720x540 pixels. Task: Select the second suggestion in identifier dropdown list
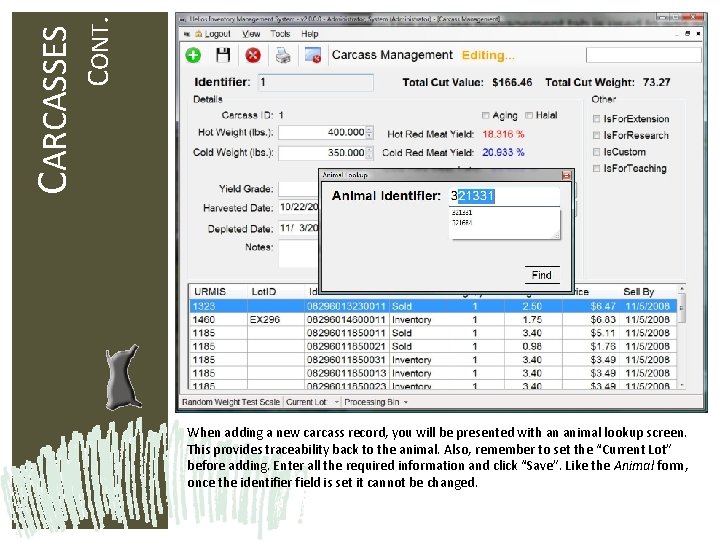point(462,222)
